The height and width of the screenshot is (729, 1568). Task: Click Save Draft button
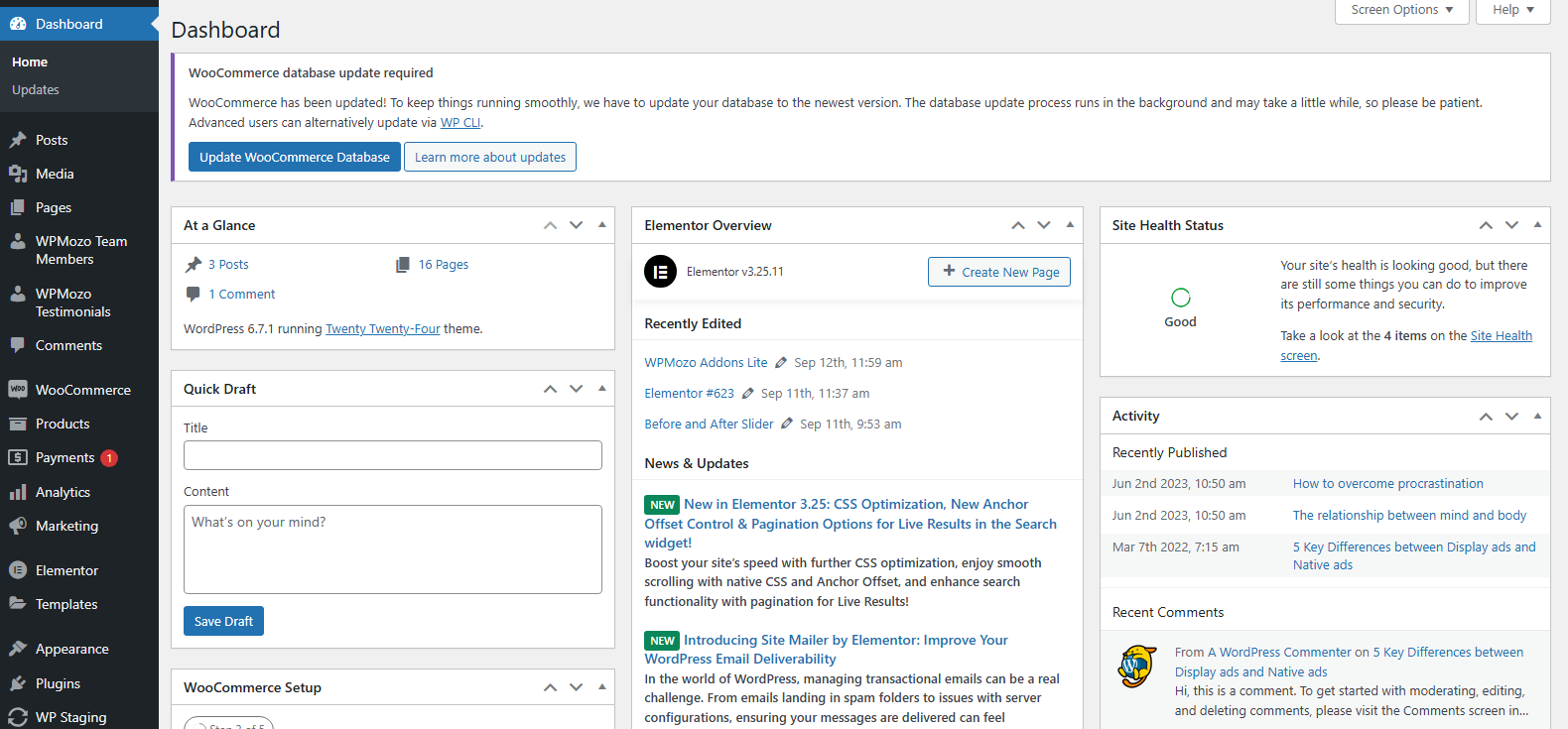coord(223,621)
